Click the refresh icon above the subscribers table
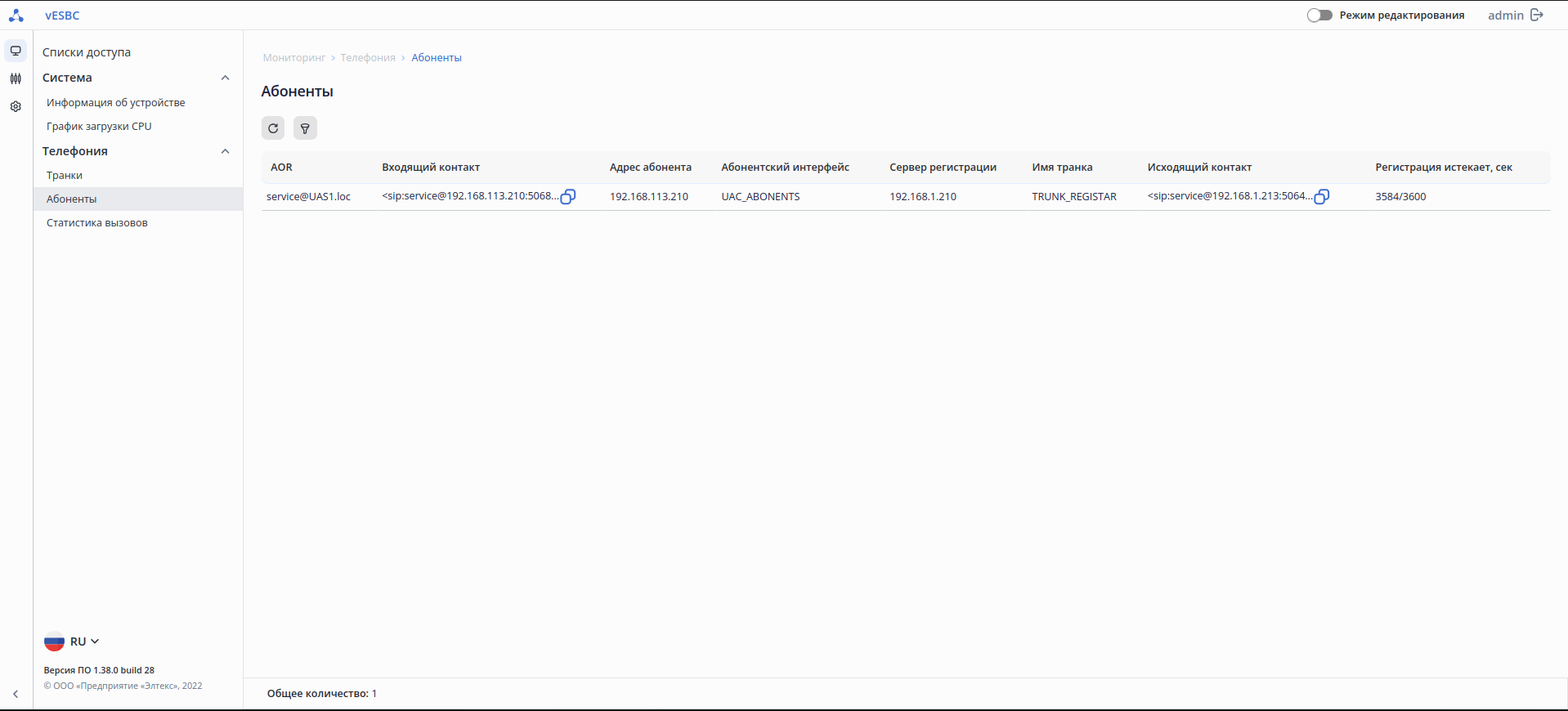The width and height of the screenshot is (1568, 711). tap(273, 128)
